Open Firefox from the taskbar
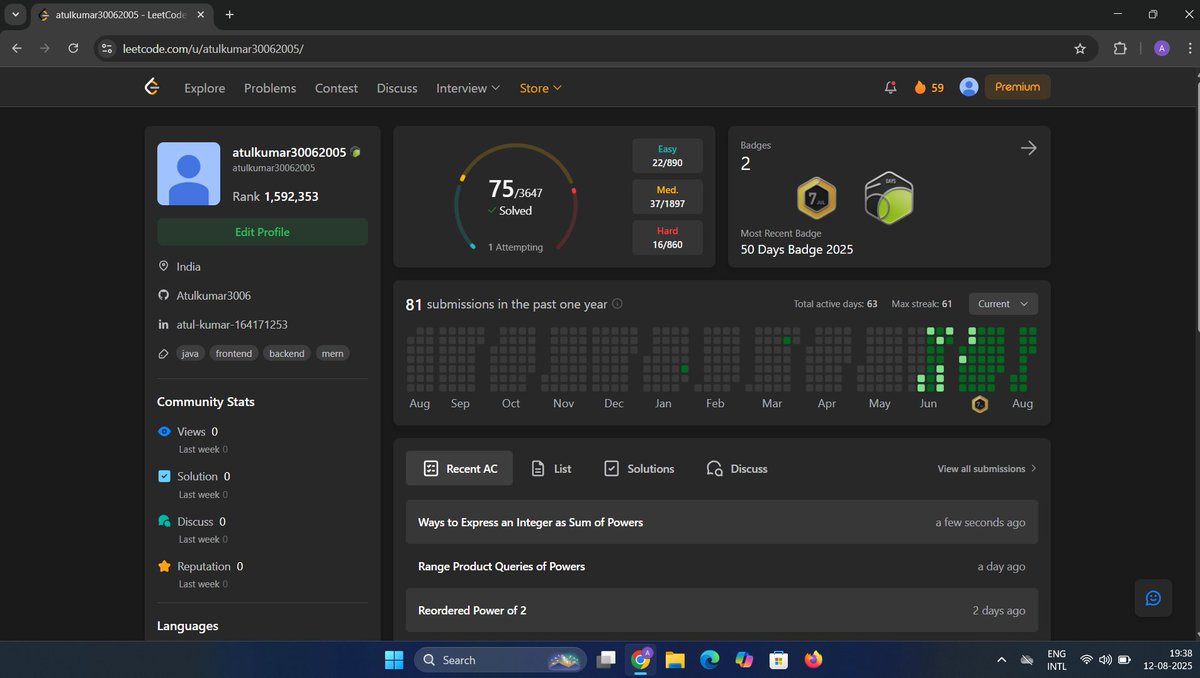This screenshot has width=1200, height=678. click(x=813, y=660)
